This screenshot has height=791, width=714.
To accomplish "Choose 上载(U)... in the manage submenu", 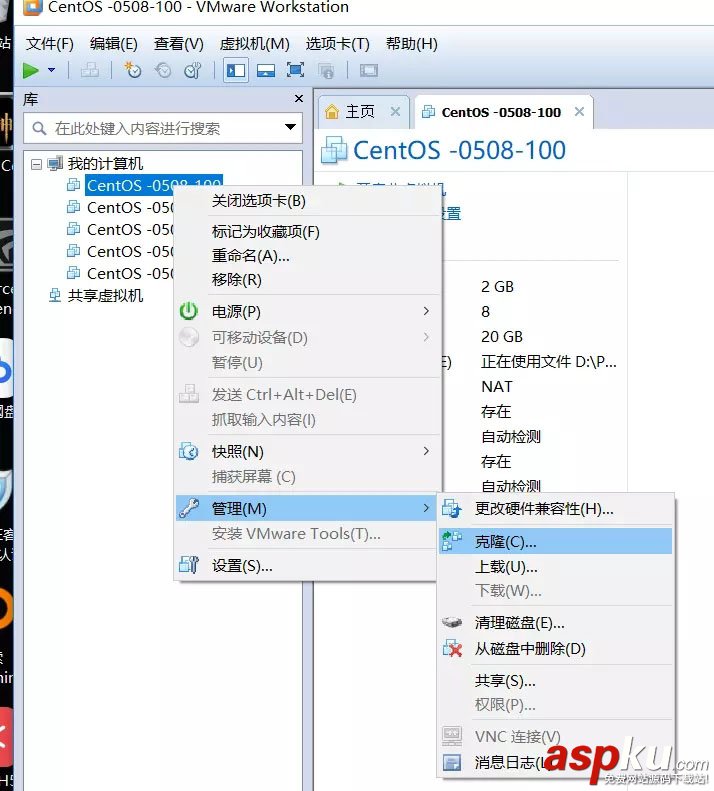I will [x=555, y=567].
